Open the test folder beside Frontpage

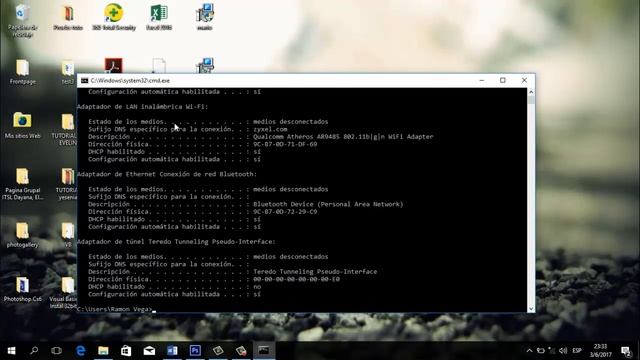point(68,72)
